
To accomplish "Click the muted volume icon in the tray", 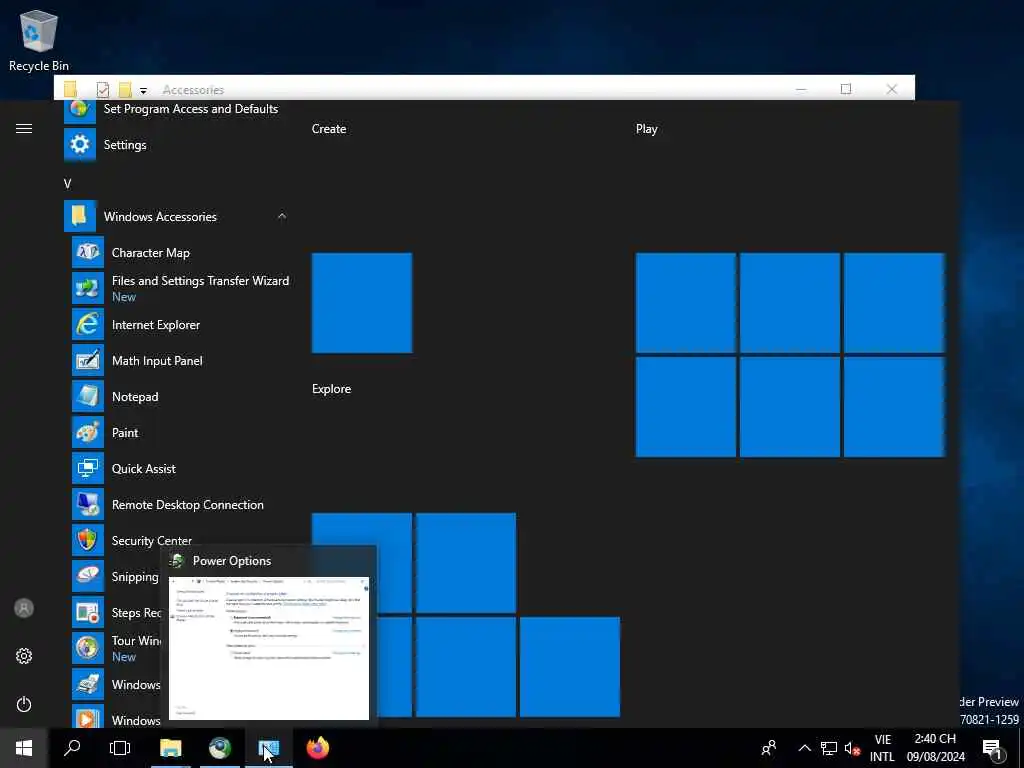I will click(x=852, y=748).
